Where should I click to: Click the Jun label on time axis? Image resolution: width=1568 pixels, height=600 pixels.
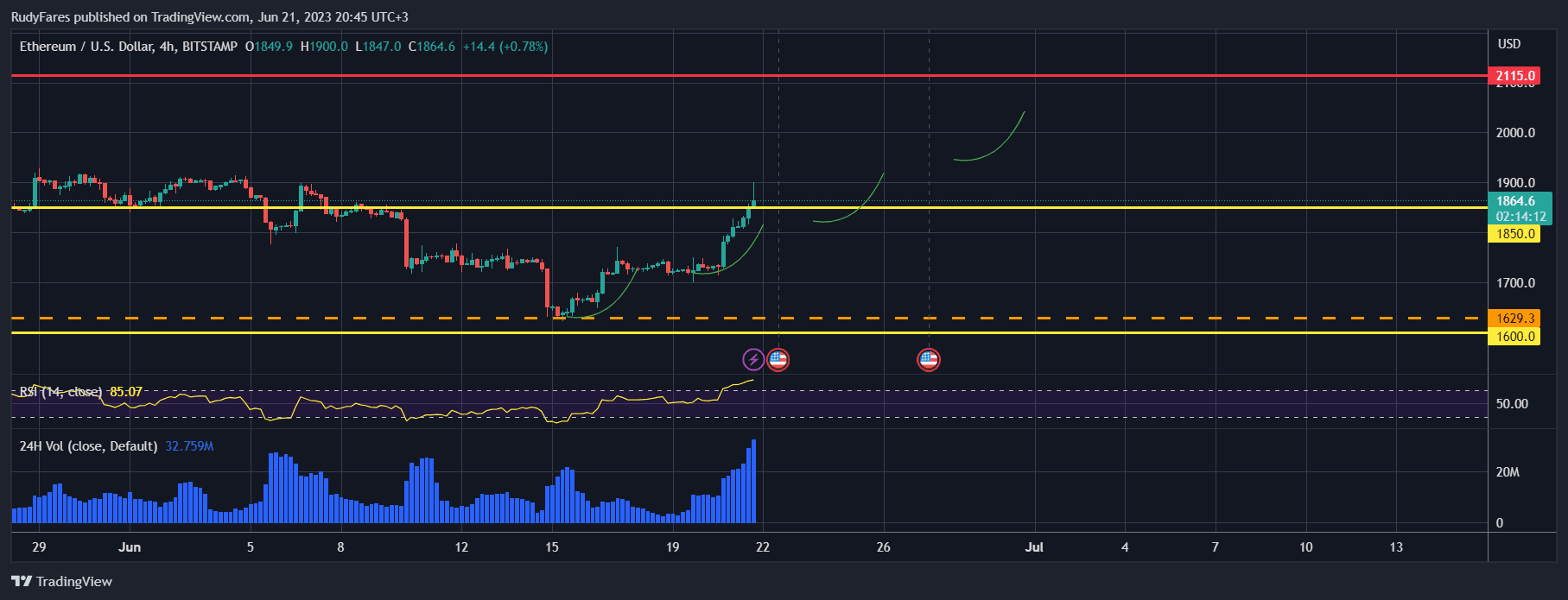click(x=130, y=547)
